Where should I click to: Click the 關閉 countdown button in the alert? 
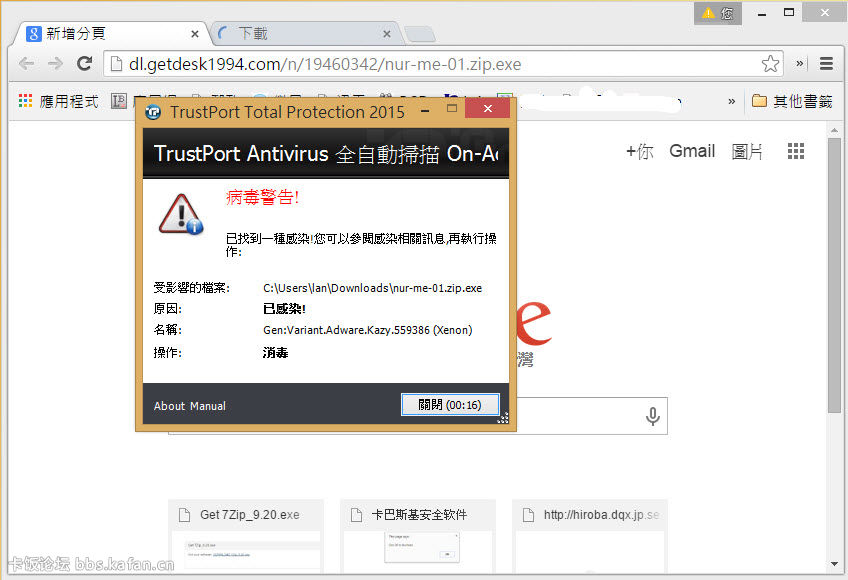pos(450,405)
